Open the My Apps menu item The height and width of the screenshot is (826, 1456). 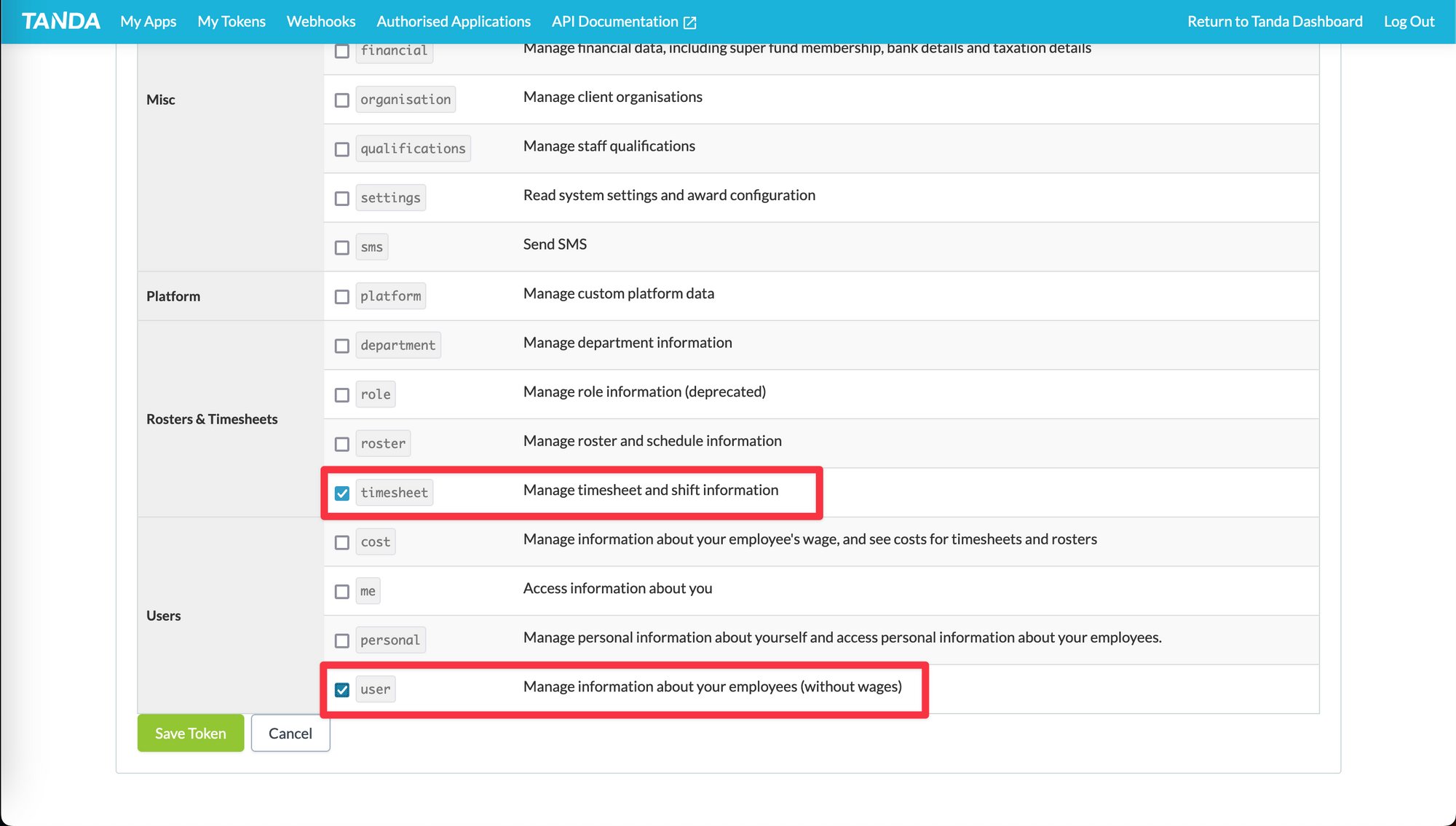click(149, 22)
